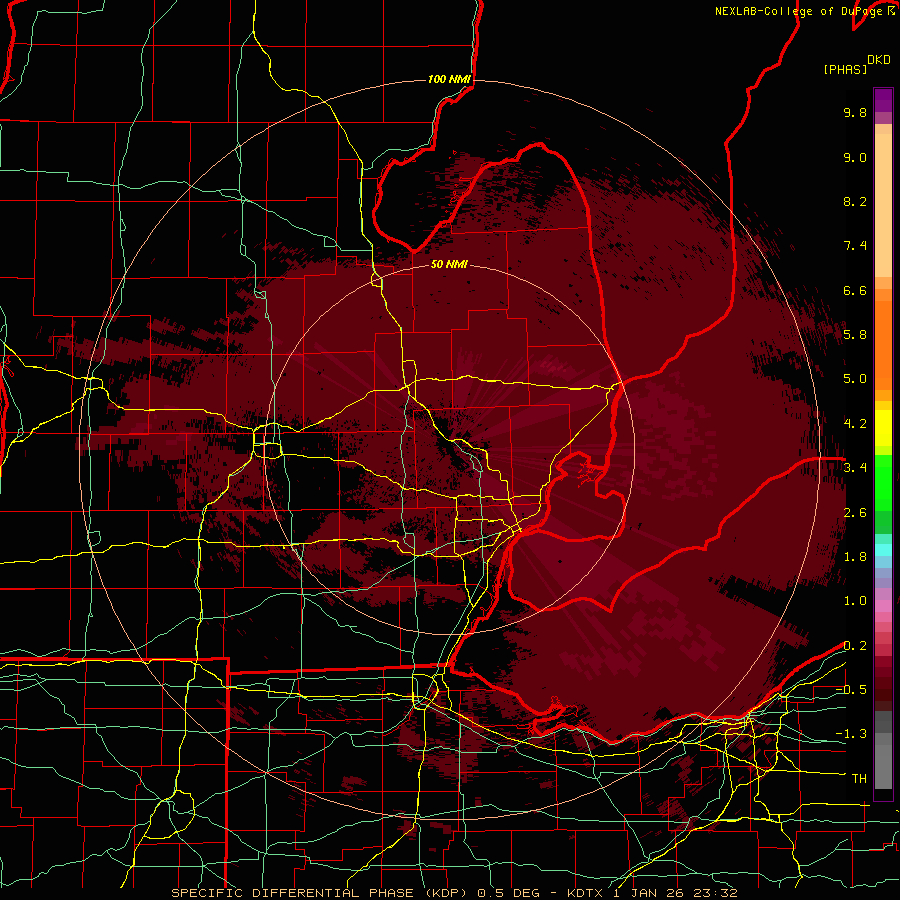This screenshot has width=900, height=900.
Task: Select the 2.6 scale value
Action: [x=855, y=513]
